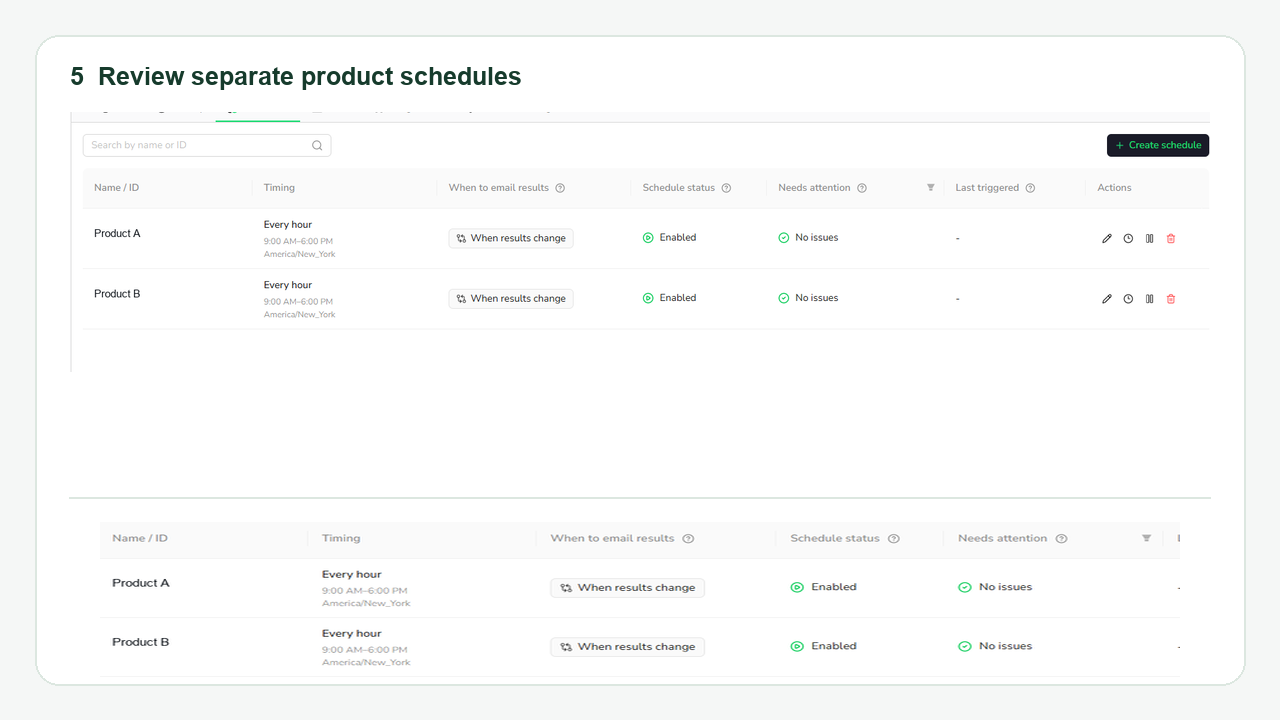The image size is (1280, 720).
Task: Pause the Product B schedule
Action: point(1150,298)
